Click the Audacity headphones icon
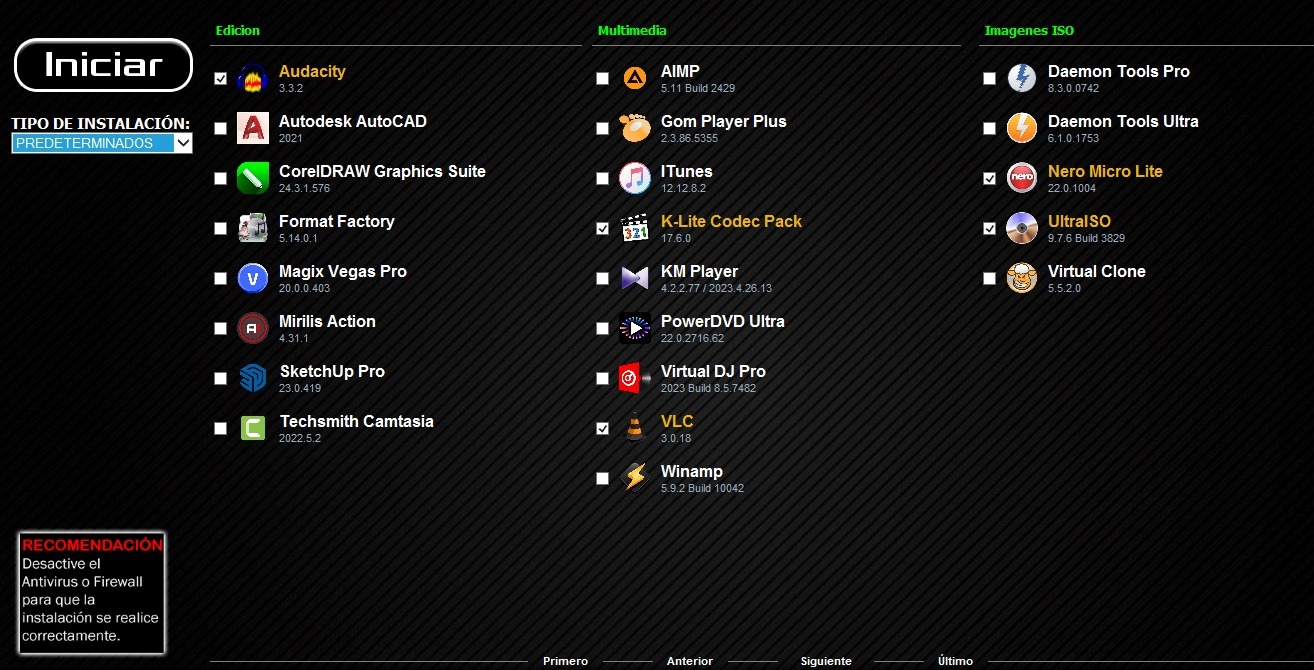Viewport: 1314px width, 670px height. [x=253, y=79]
